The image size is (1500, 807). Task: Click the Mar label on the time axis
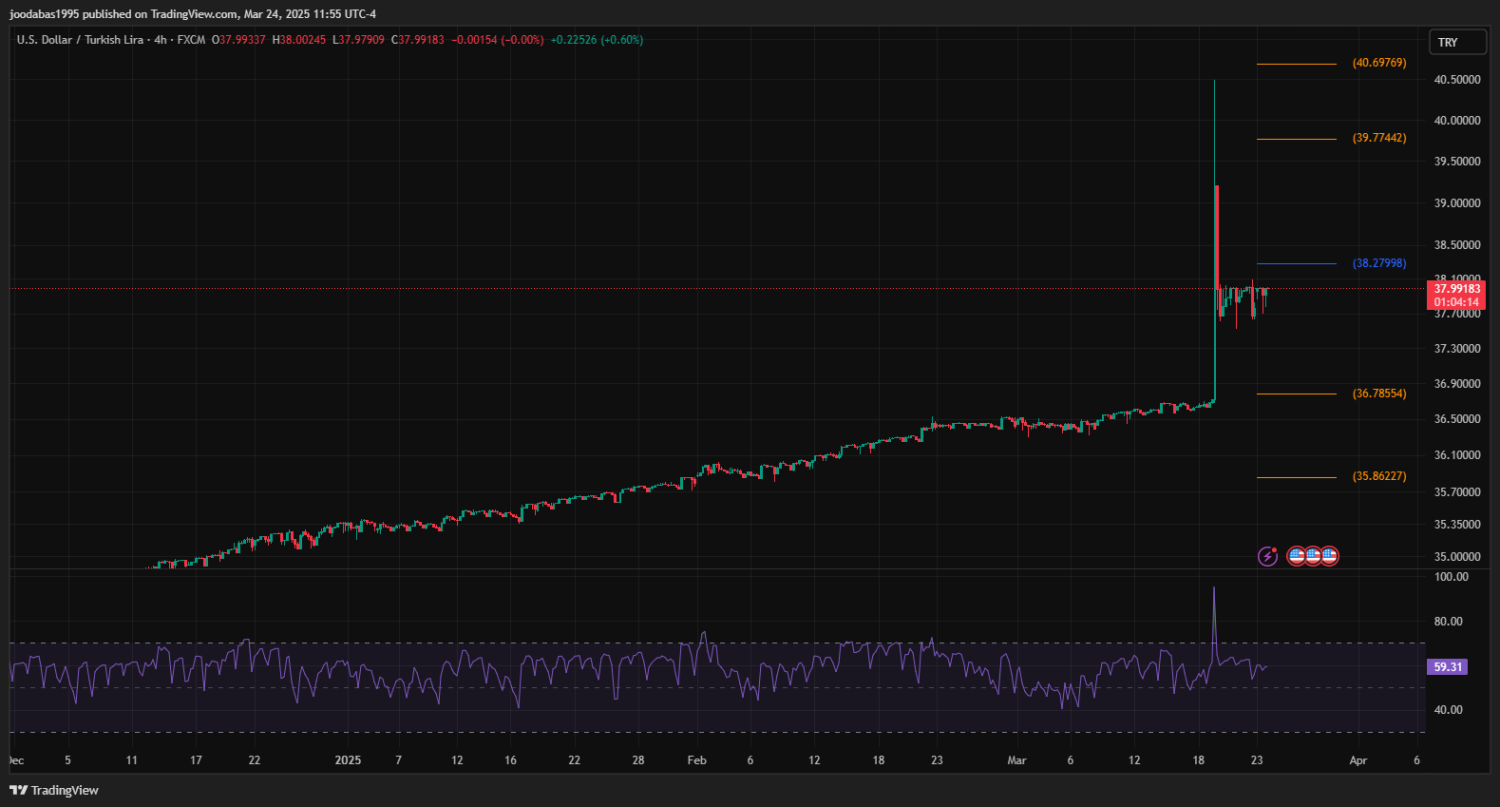(1017, 761)
